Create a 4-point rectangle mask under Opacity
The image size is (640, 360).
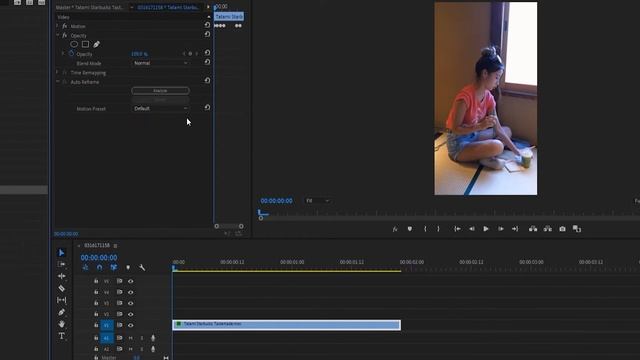(85, 44)
